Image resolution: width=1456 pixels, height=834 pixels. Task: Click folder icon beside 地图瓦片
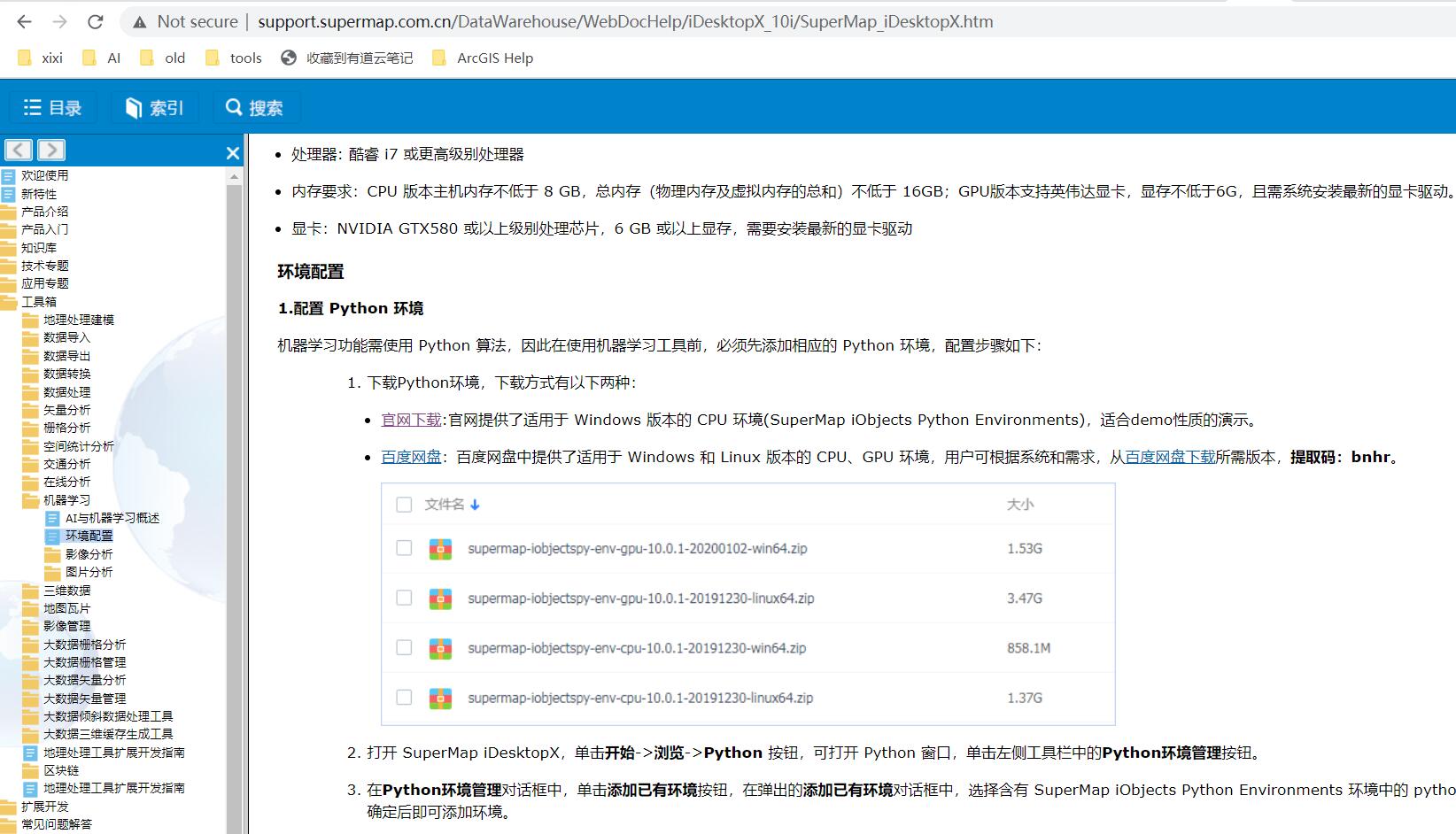pos(31,608)
